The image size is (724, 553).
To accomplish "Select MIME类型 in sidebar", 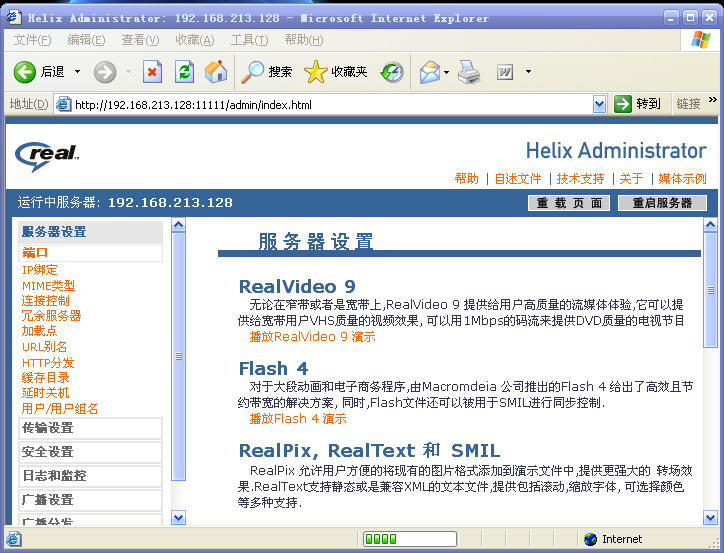I will pyautogui.click(x=48, y=286).
